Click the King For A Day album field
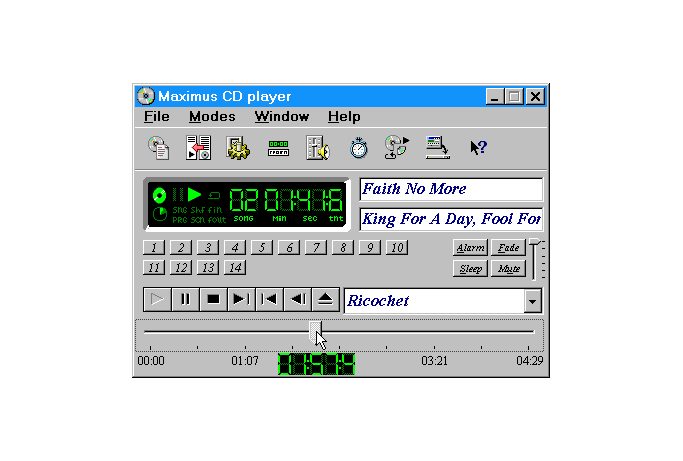Viewport: 683px width, 461px height. tap(451, 219)
